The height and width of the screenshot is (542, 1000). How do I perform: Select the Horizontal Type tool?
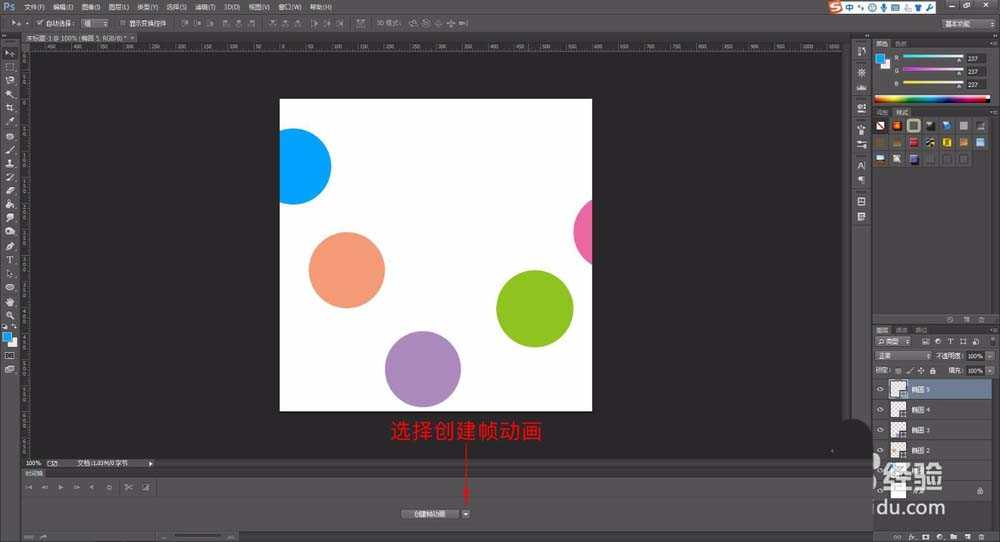tap(10, 260)
